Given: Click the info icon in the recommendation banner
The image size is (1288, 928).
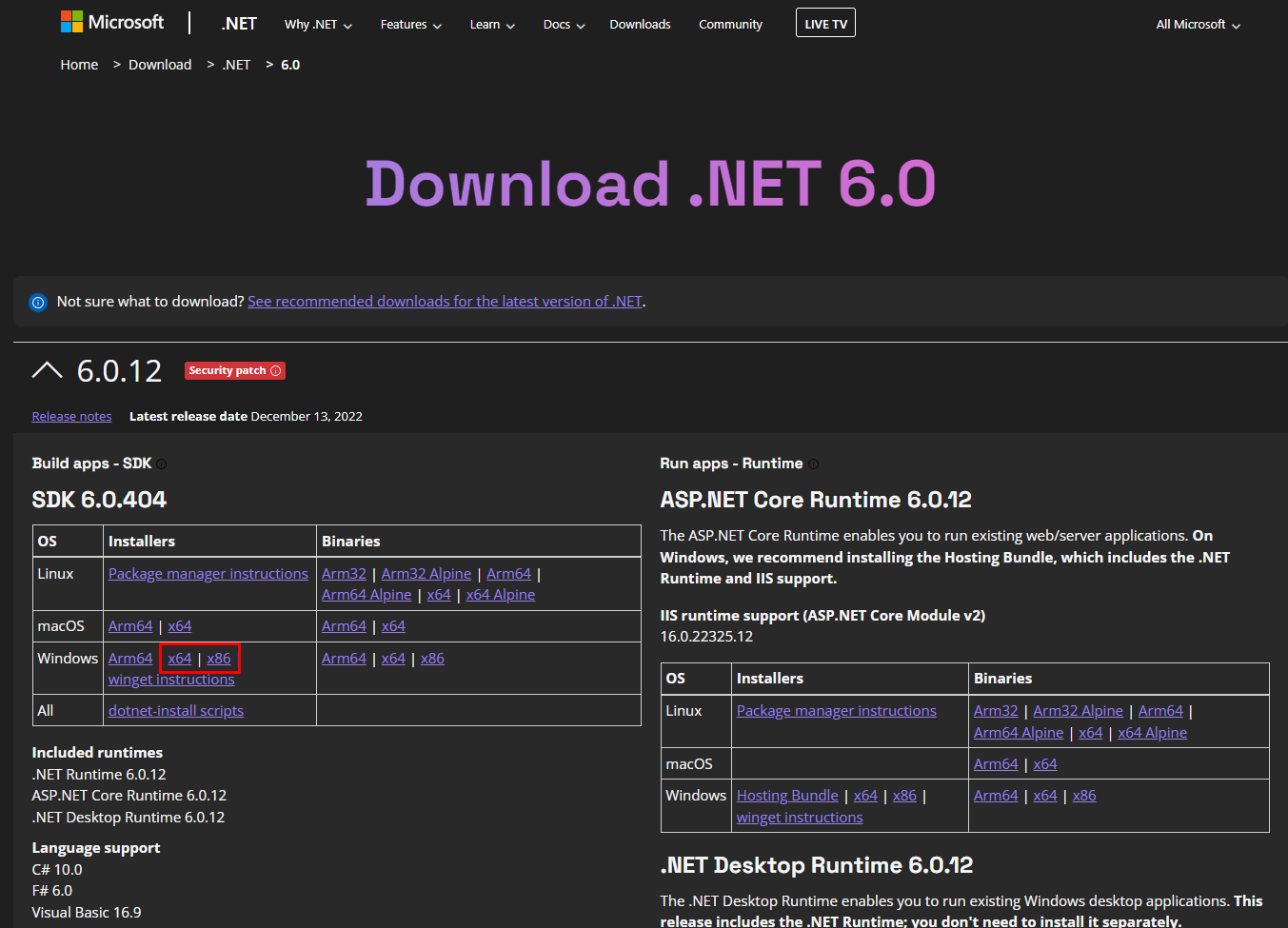Looking at the screenshot, I should click(38, 303).
